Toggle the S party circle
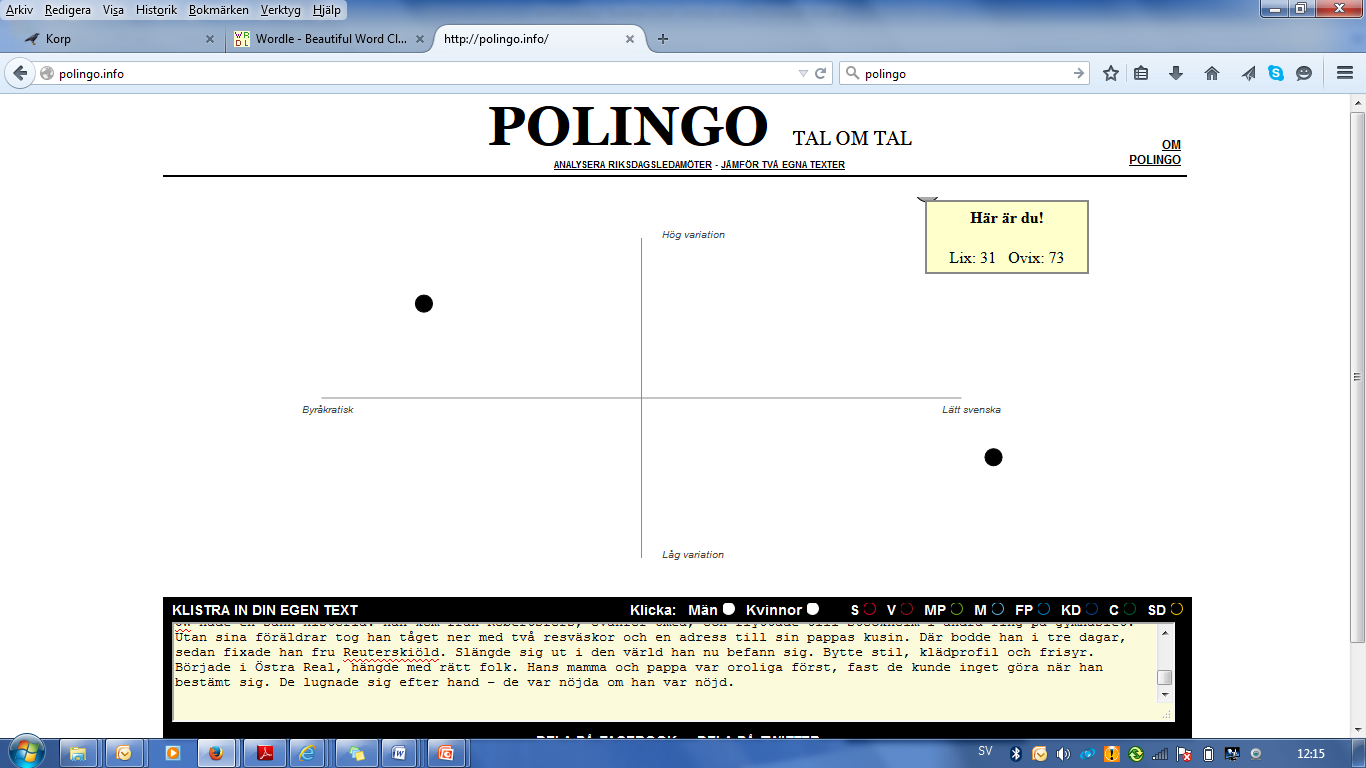 coord(870,609)
